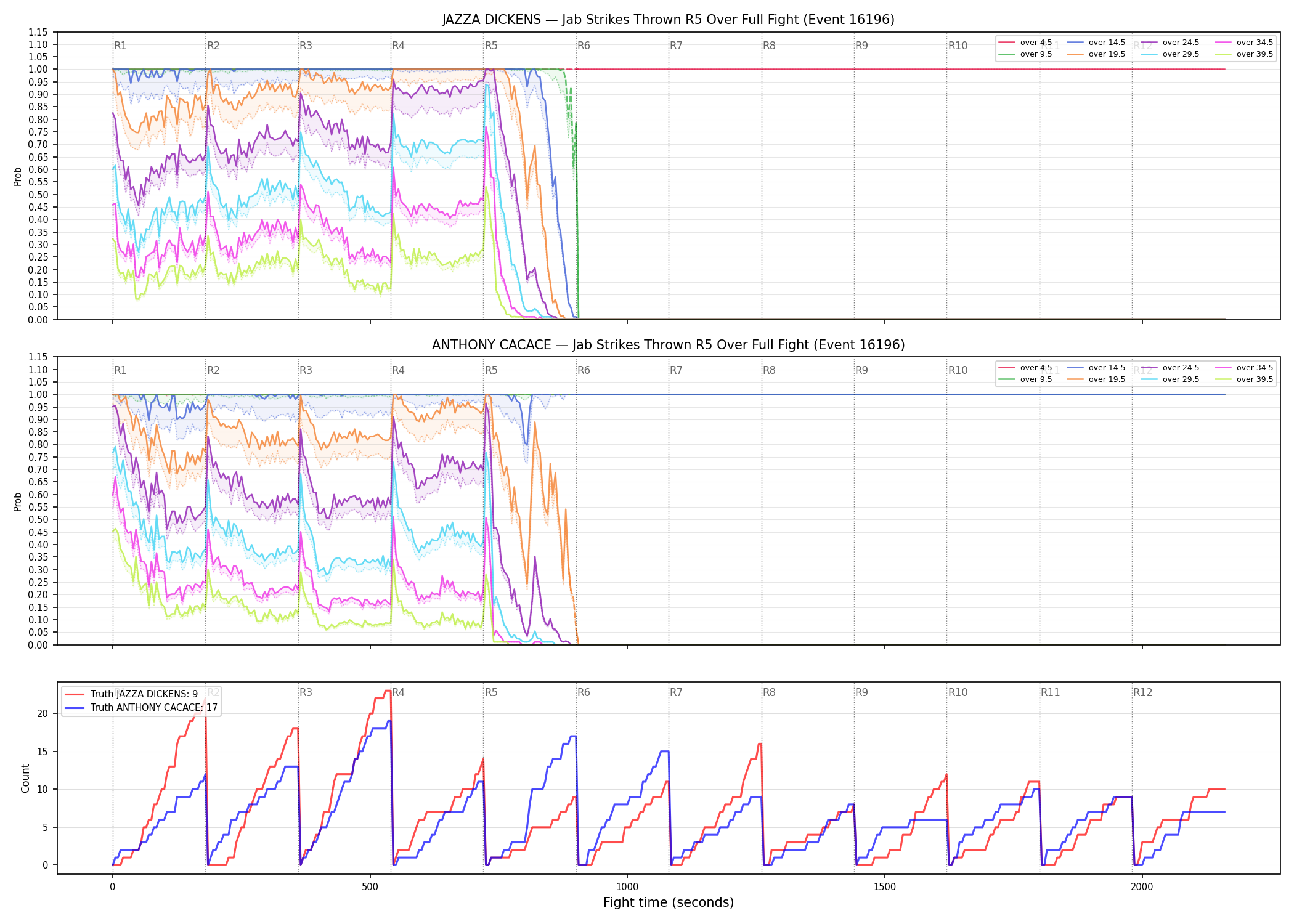Click the 'Count' y-axis label
Image resolution: width=1294 pixels, height=924 pixels.
pyautogui.click(x=25, y=778)
